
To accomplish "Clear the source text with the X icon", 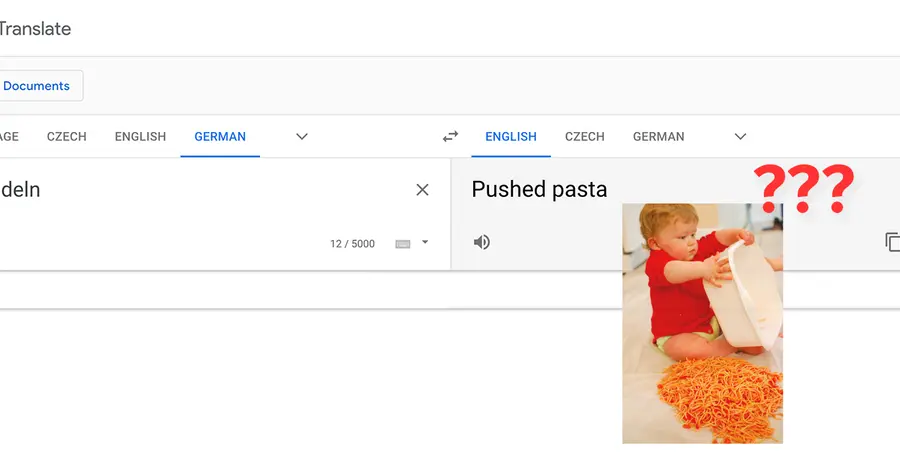I will (x=422, y=190).
